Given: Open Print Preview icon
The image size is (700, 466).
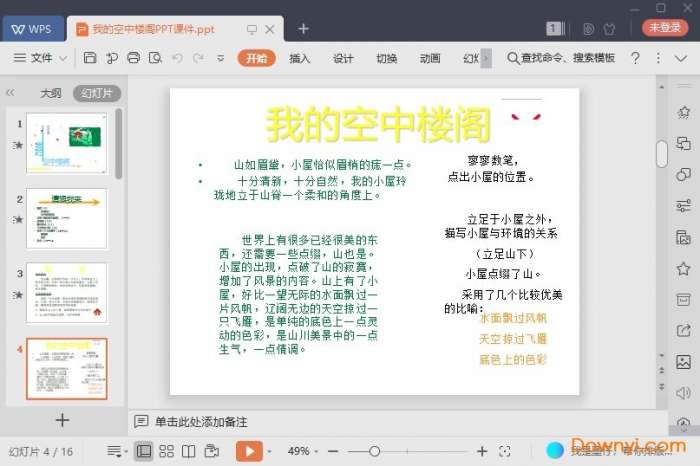Looking at the screenshot, I should (x=155, y=58).
